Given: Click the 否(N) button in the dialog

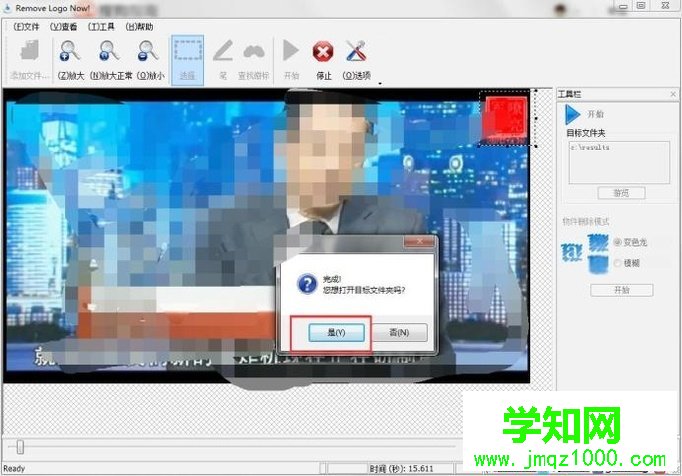Looking at the screenshot, I should [399, 332].
